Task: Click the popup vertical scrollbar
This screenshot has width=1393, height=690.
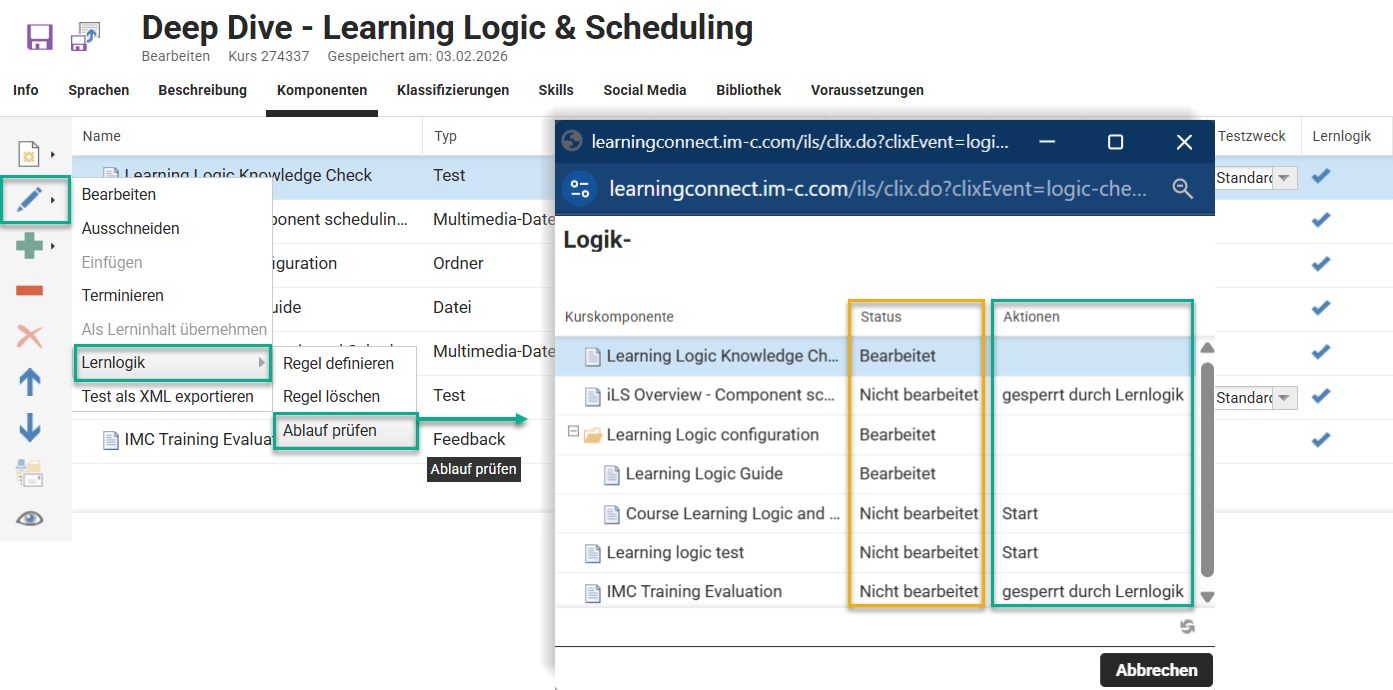Action: [x=1207, y=470]
